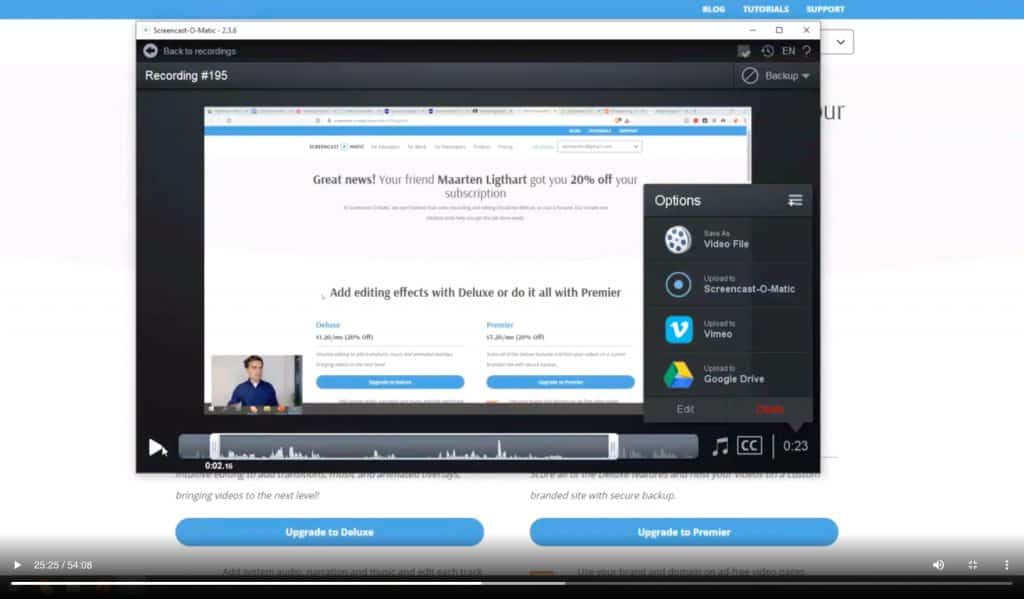The image size is (1024, 599).
Task: Exit fullscreen in the outer video player
Action: click(972, 565)
